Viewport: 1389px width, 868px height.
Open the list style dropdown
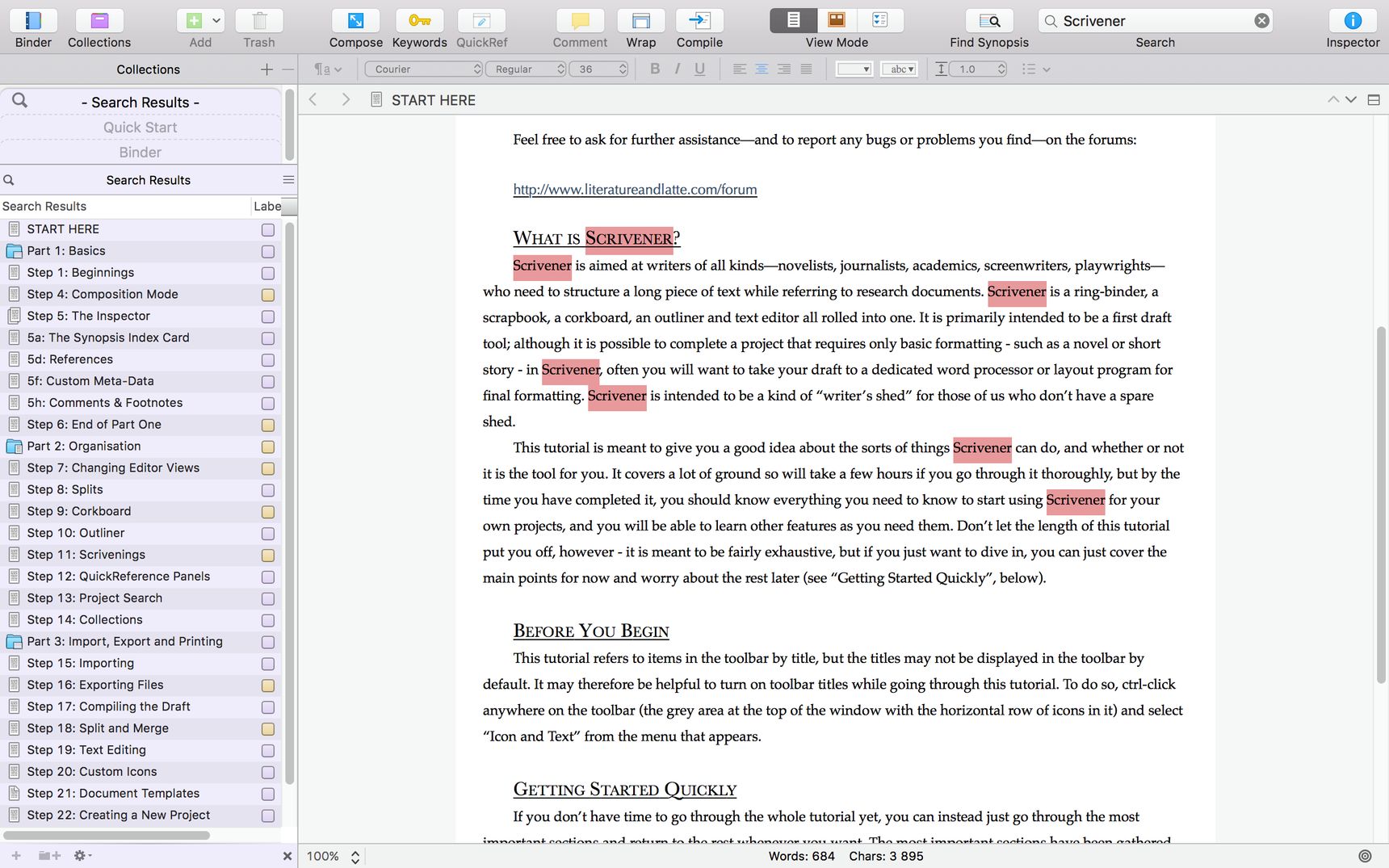pos(1035,69)
